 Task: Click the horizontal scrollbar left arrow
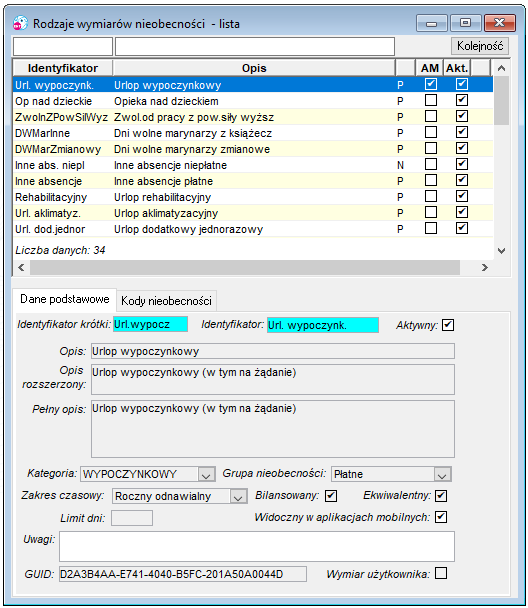[21, 268]
